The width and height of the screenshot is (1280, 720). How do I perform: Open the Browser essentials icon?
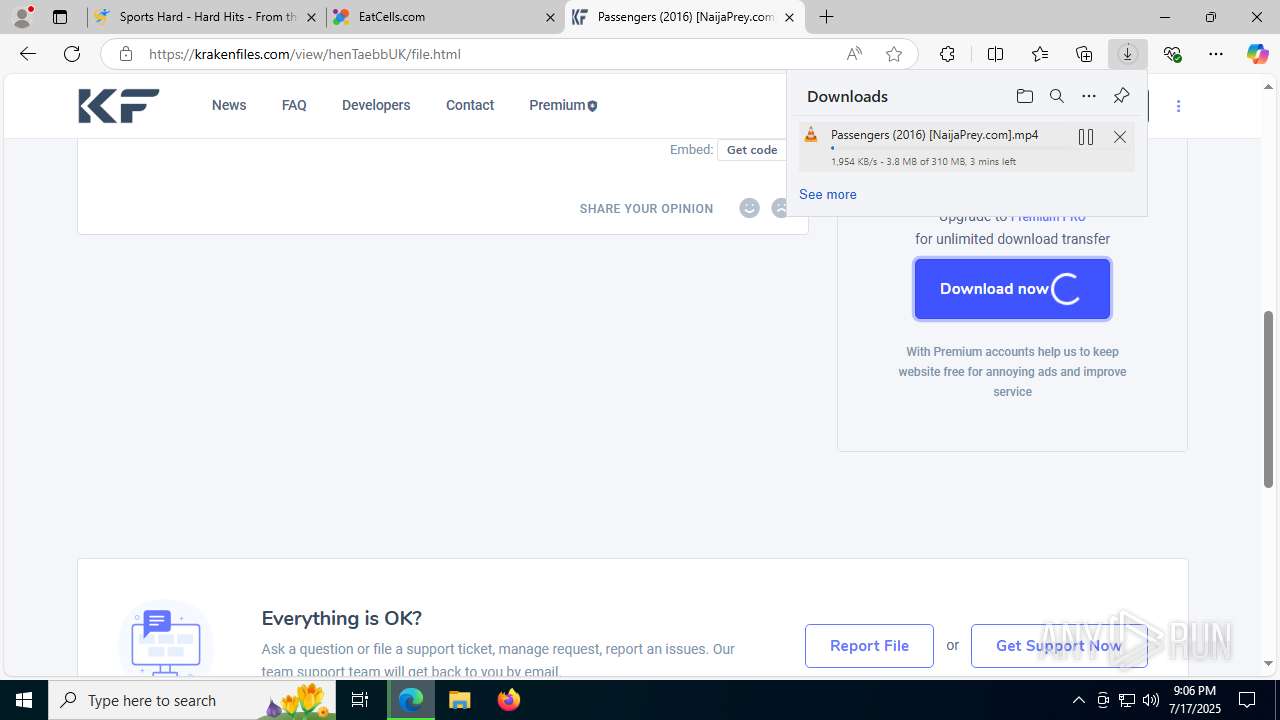[x=1172, y=54]
